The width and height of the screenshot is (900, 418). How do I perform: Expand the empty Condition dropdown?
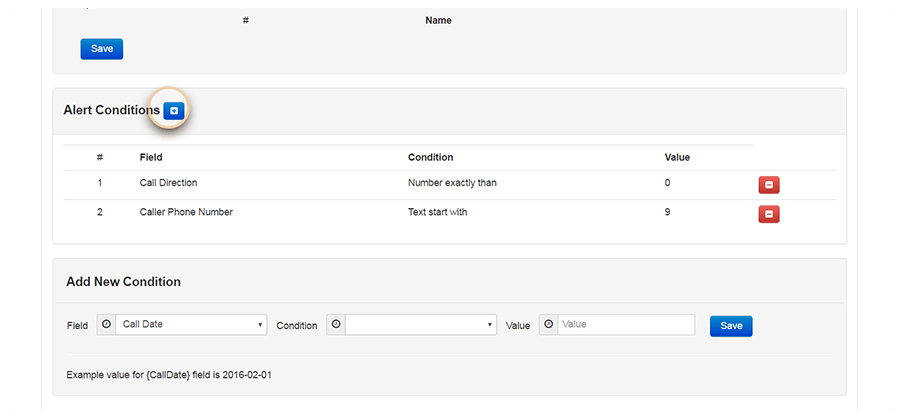tap(421, 325)
